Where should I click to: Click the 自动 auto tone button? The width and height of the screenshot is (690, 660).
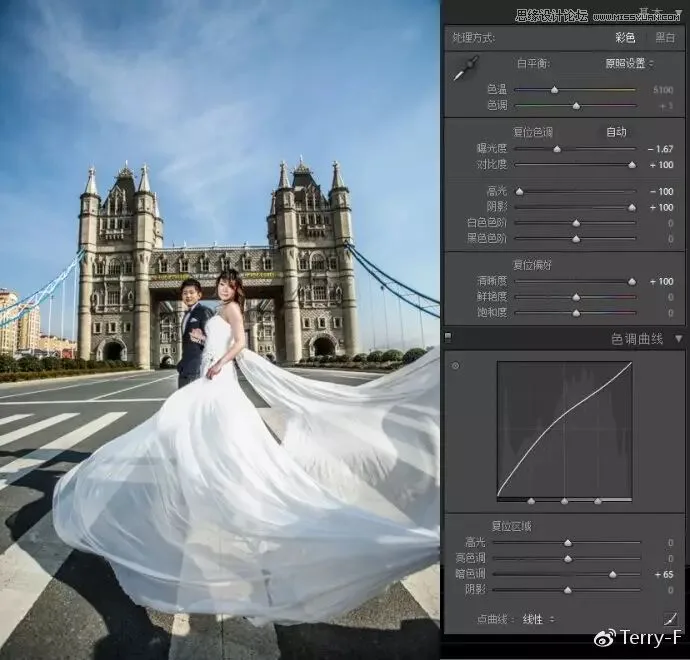616,132
